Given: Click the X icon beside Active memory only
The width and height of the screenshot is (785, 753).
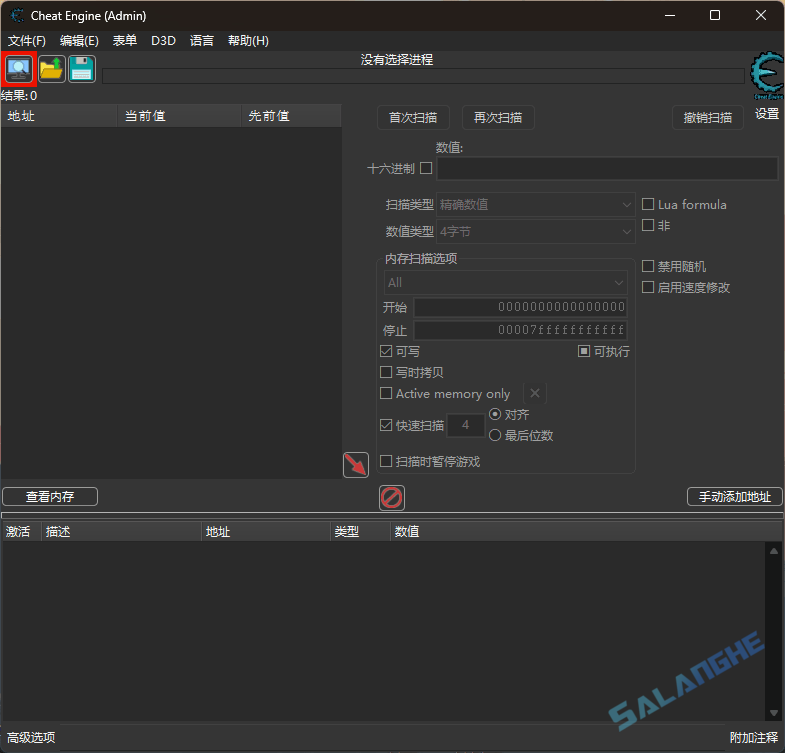Looking at the screenshot, I should (x=535, y=394).
